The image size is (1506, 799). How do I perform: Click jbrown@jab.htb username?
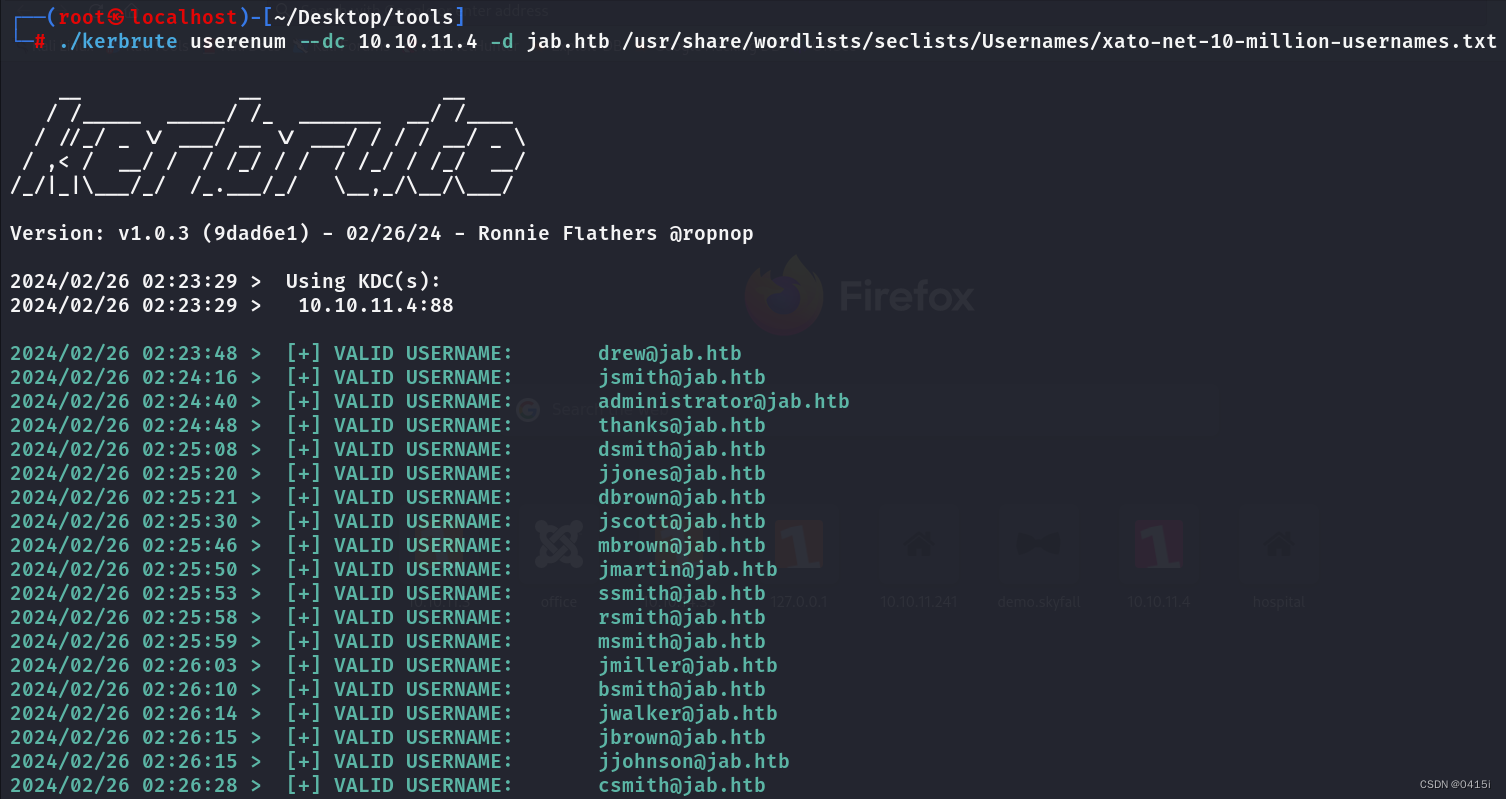coord(682,738)
